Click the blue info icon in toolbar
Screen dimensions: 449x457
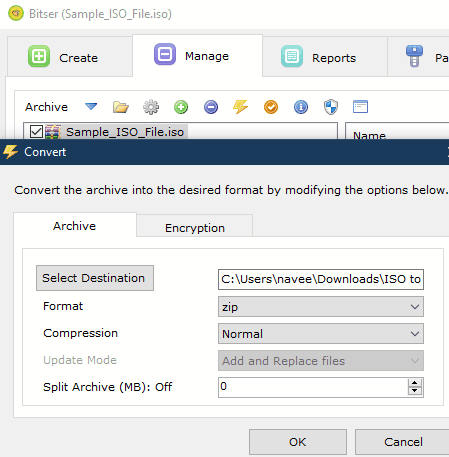point(301,107)
